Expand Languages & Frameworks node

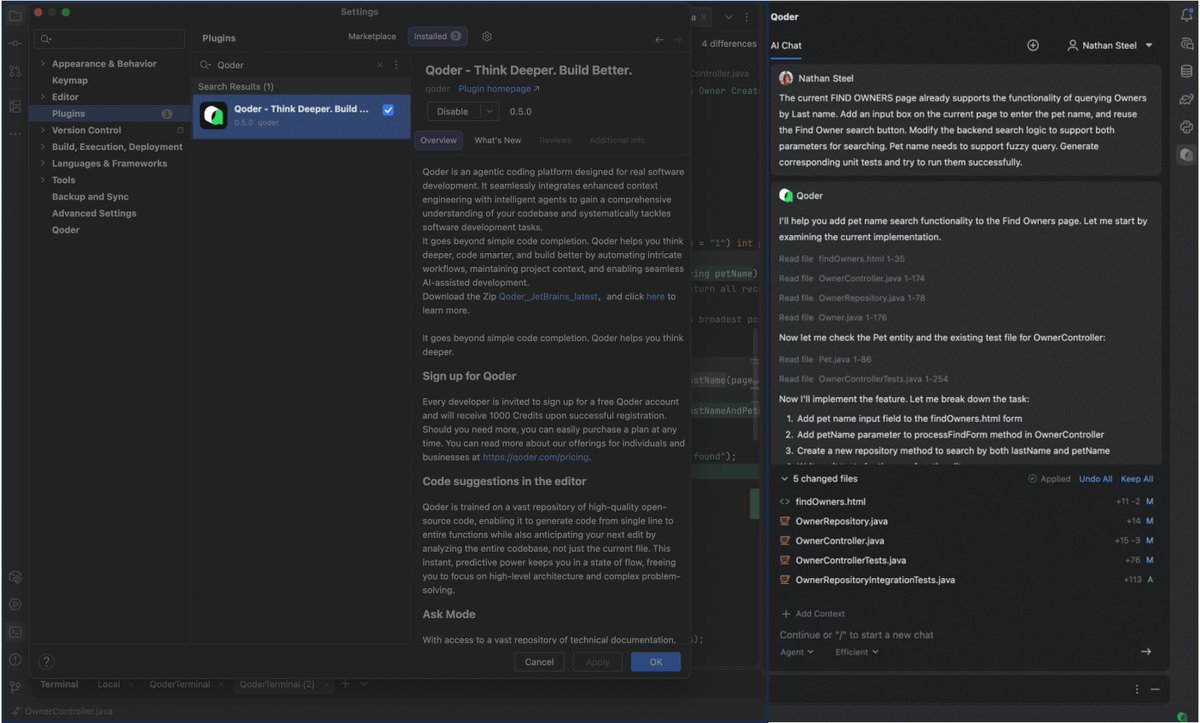[42, 164]
